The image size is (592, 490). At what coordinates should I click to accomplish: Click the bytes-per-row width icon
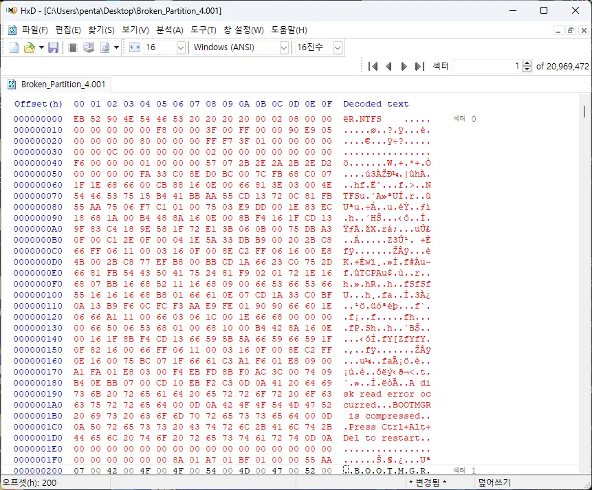[134, 48]
